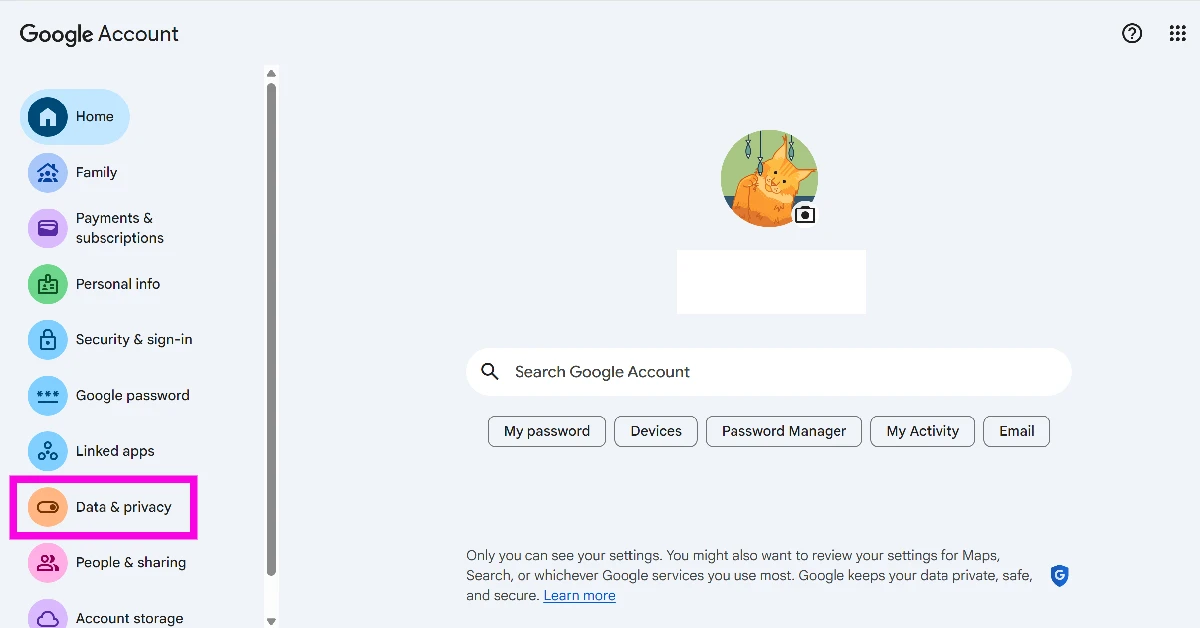Open Google password settings
Image resolution: width=1200 pixels, height=628 pixels.
coord(108,396)
